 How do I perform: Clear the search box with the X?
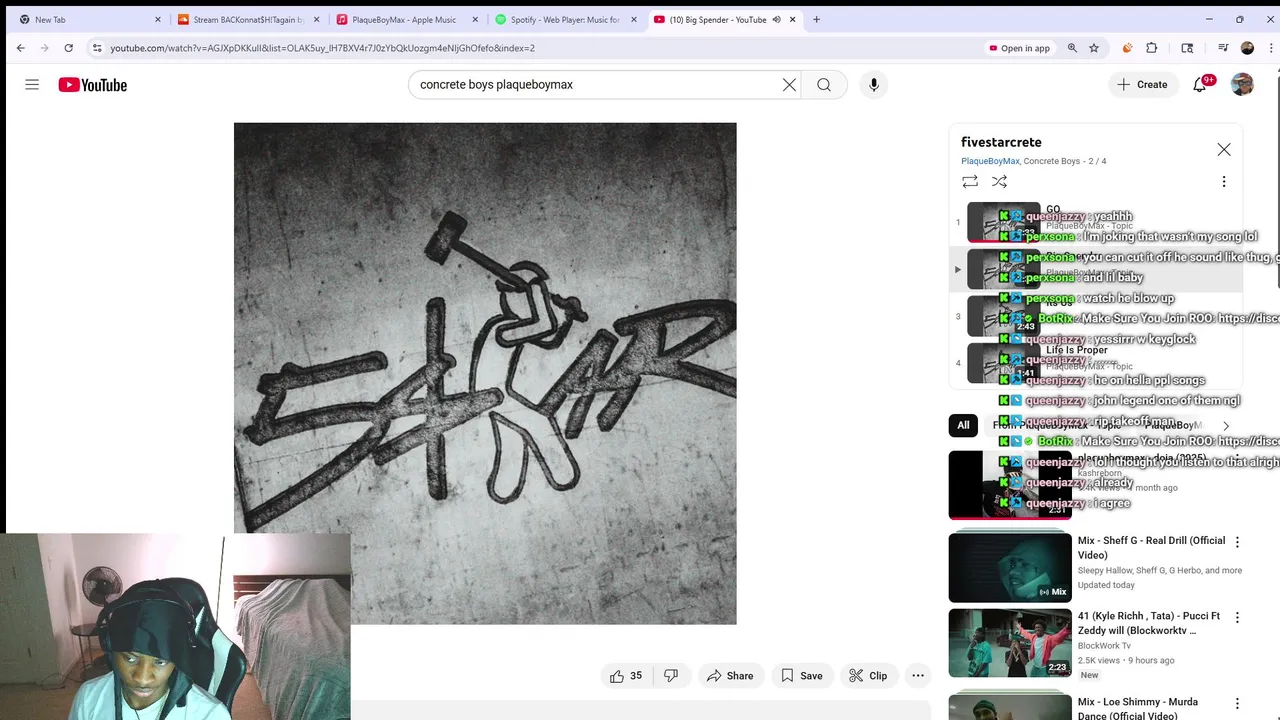tap(789, 85)
